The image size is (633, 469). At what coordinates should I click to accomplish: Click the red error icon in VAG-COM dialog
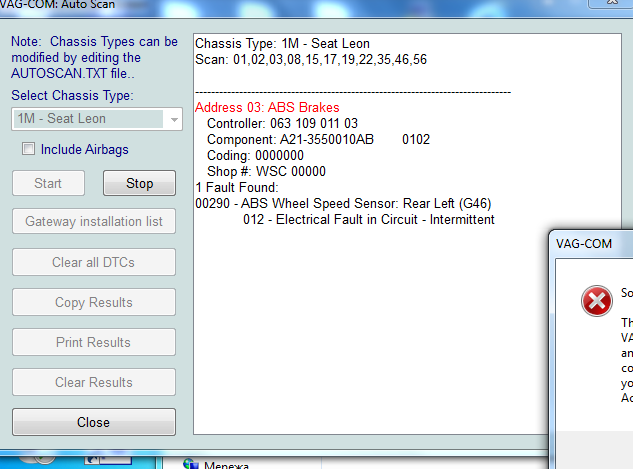pos(597,301)
